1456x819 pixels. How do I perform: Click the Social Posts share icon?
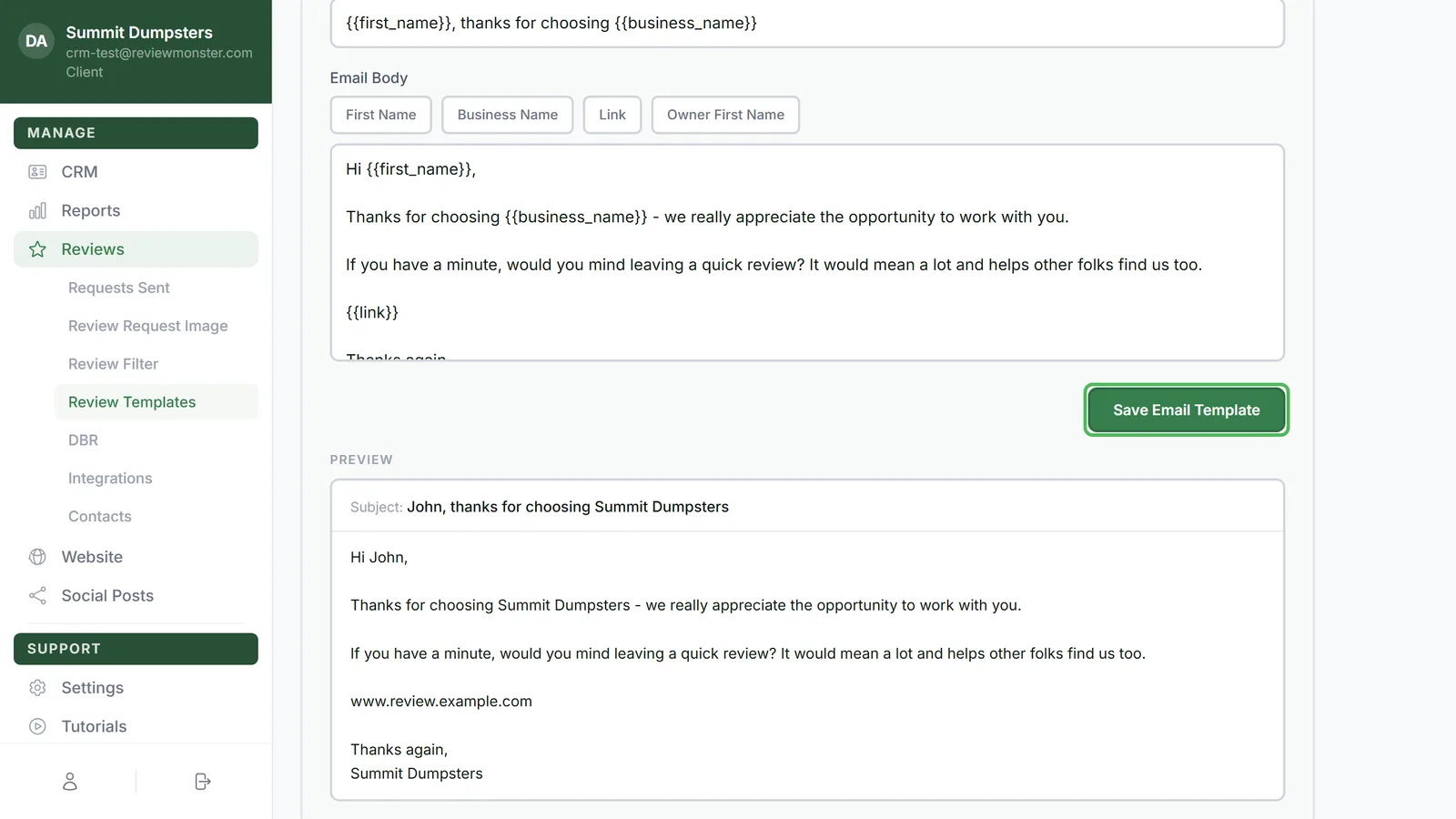point(37,596)
